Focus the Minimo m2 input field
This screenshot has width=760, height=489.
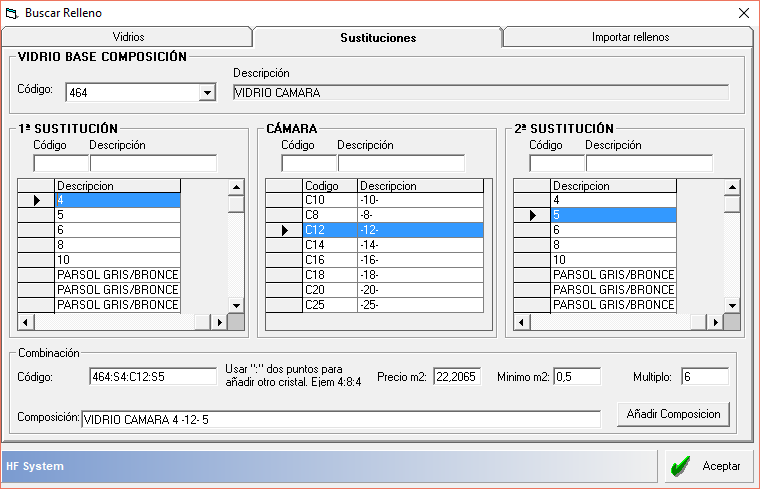(576, 377)
